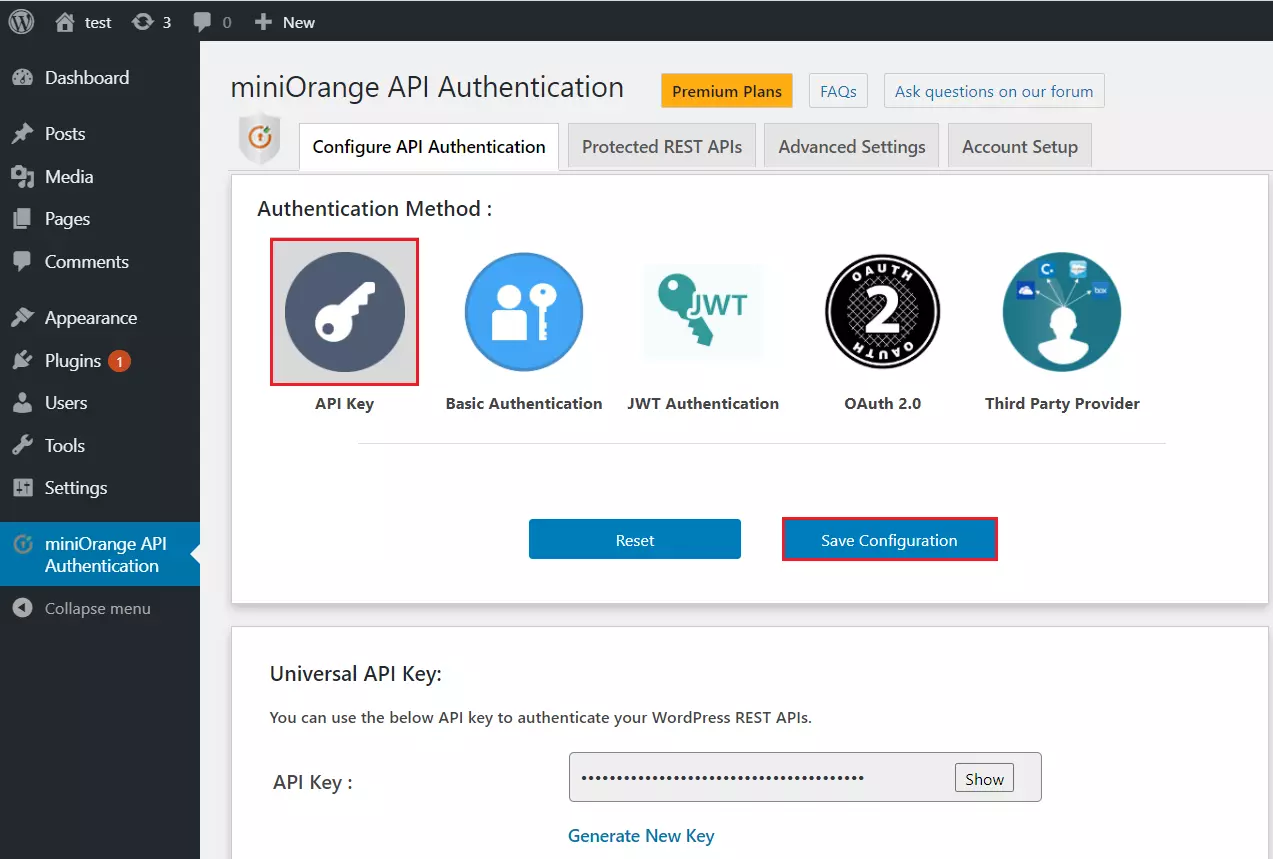Click the Reset button

(634, 539)
